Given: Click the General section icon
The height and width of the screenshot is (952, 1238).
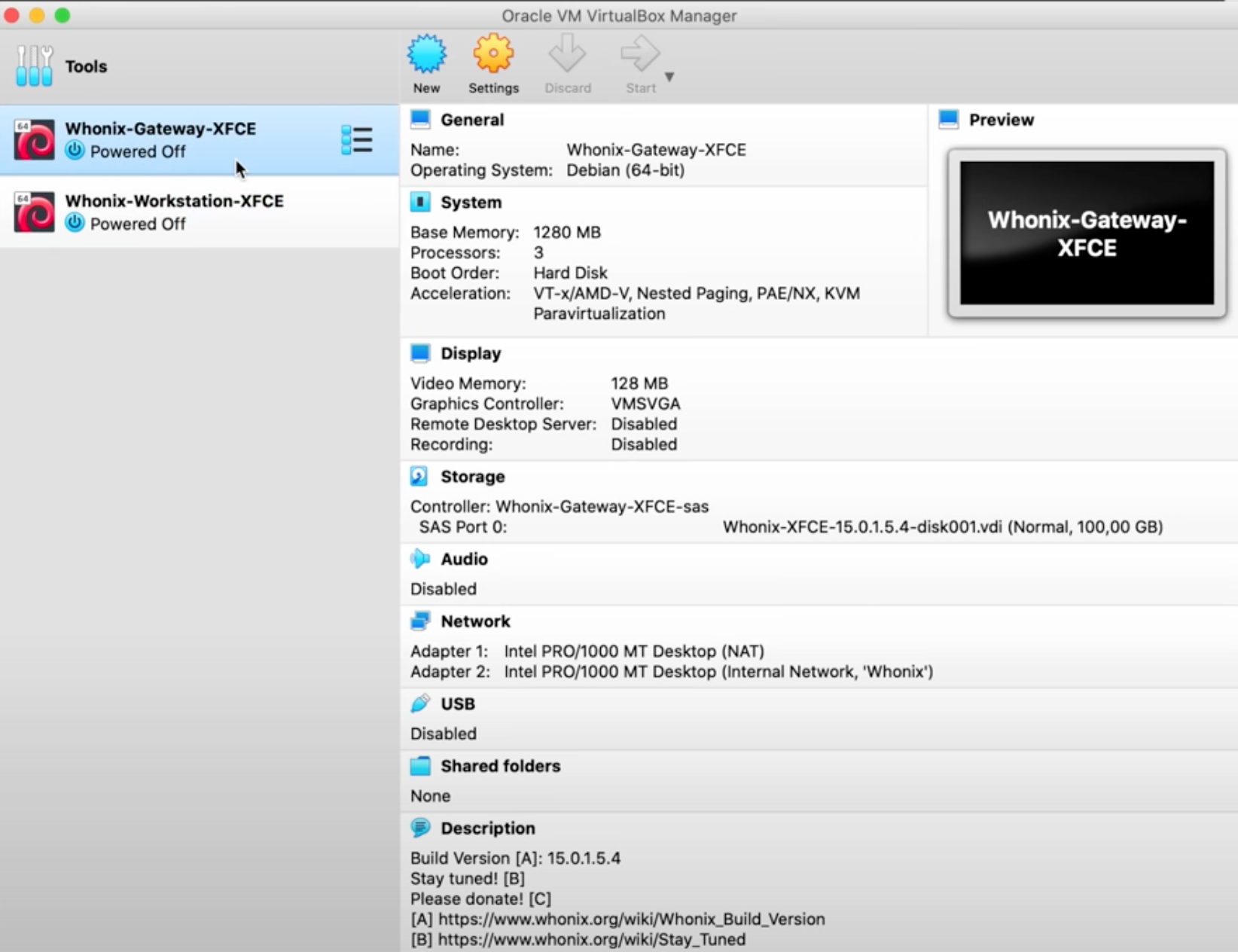Looking at the screenshot, I should coord(420,119).
